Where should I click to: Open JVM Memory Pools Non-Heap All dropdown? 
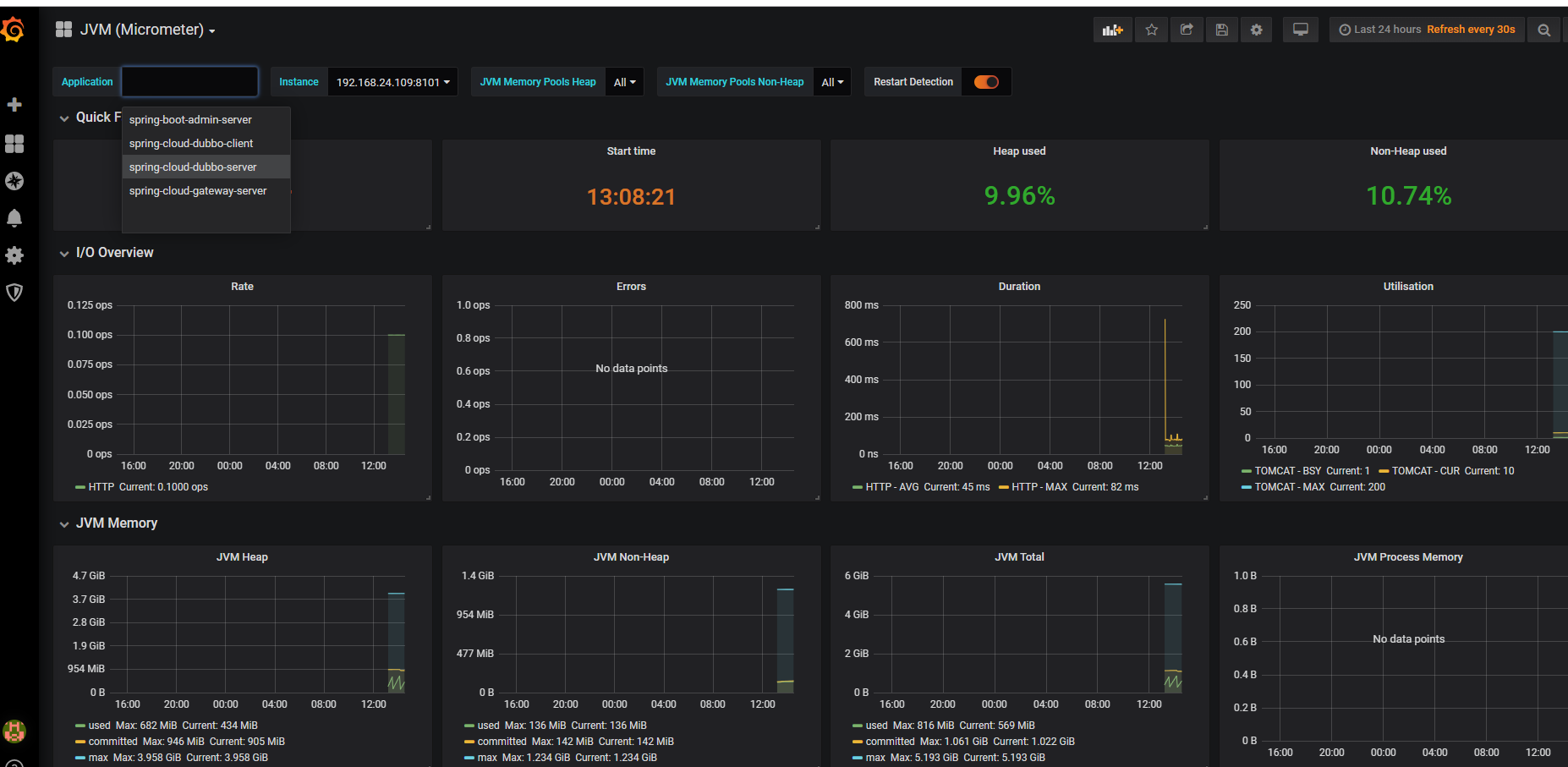tap(832, 82)
